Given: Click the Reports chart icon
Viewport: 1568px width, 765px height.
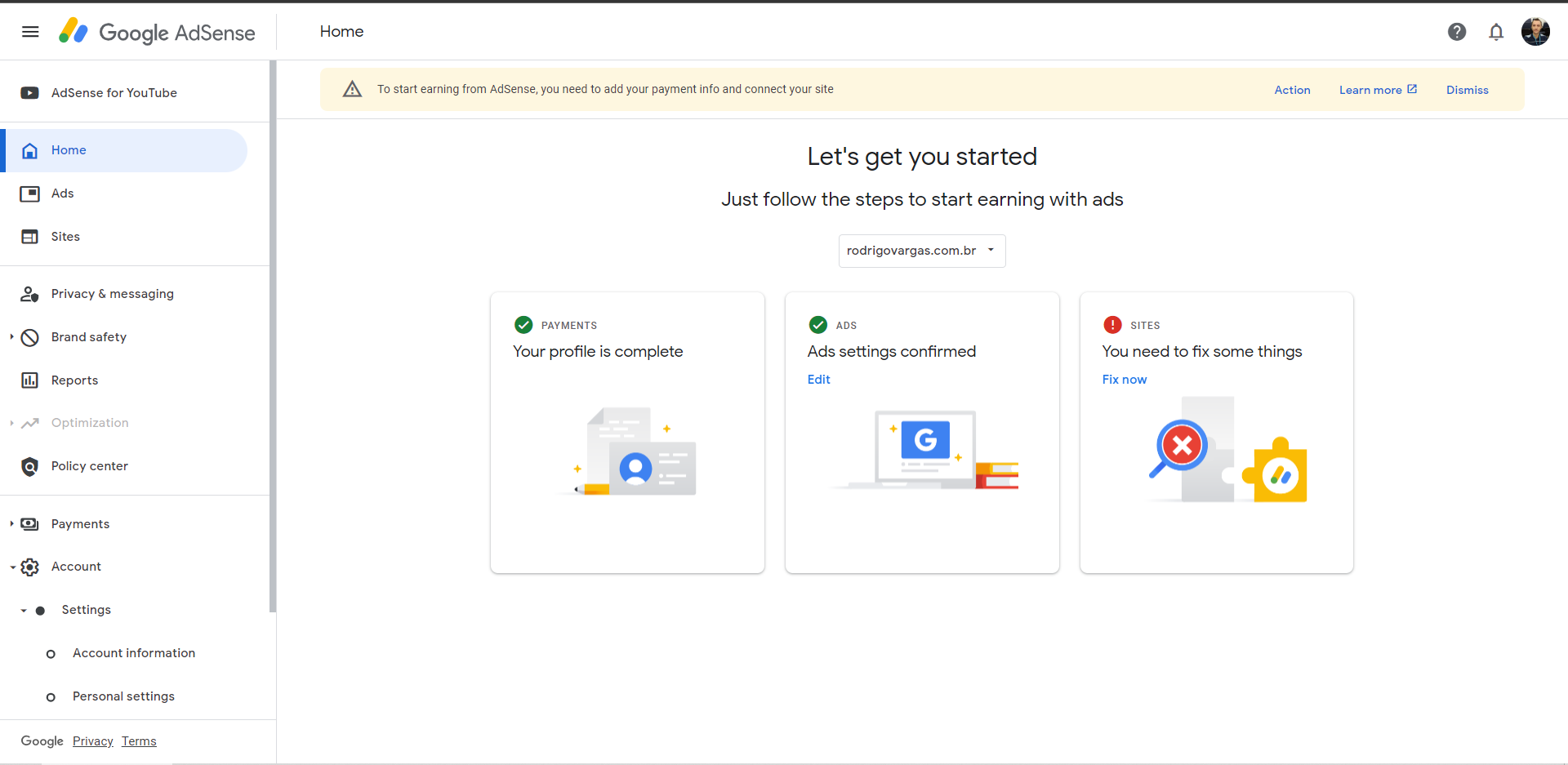Looking at the screenshot, I should [30, 380].
